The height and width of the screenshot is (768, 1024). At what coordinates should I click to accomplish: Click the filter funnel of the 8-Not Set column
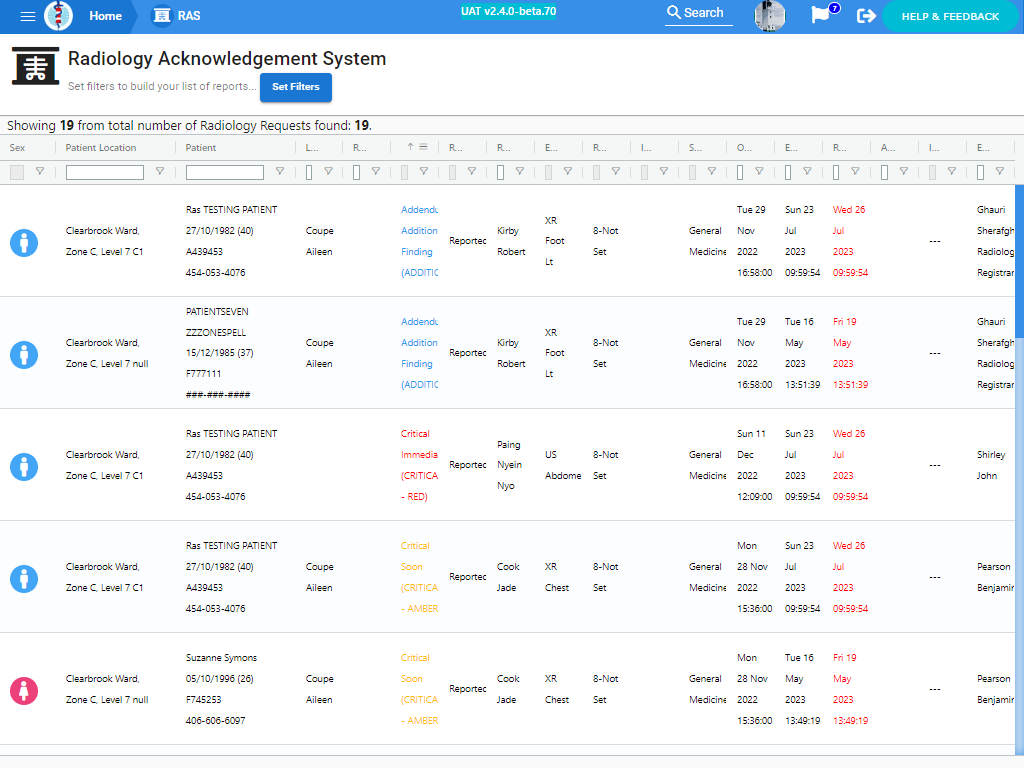click(x=616, y=172)
